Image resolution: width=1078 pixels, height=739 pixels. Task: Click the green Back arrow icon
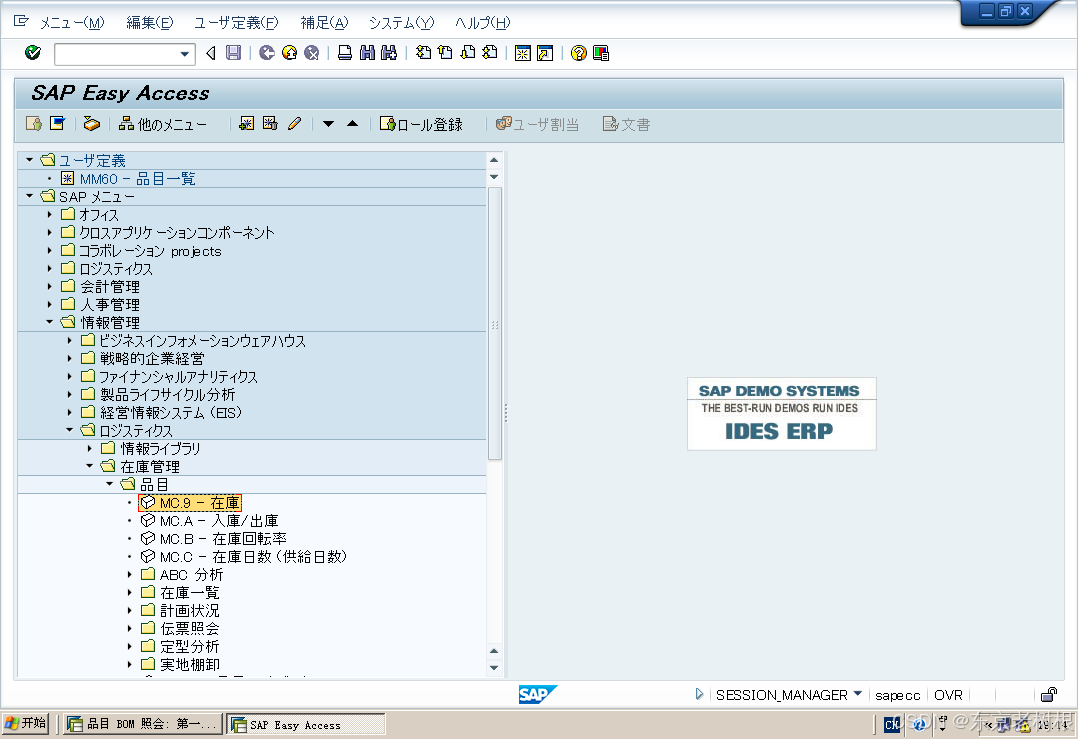[x=267, y=53]
